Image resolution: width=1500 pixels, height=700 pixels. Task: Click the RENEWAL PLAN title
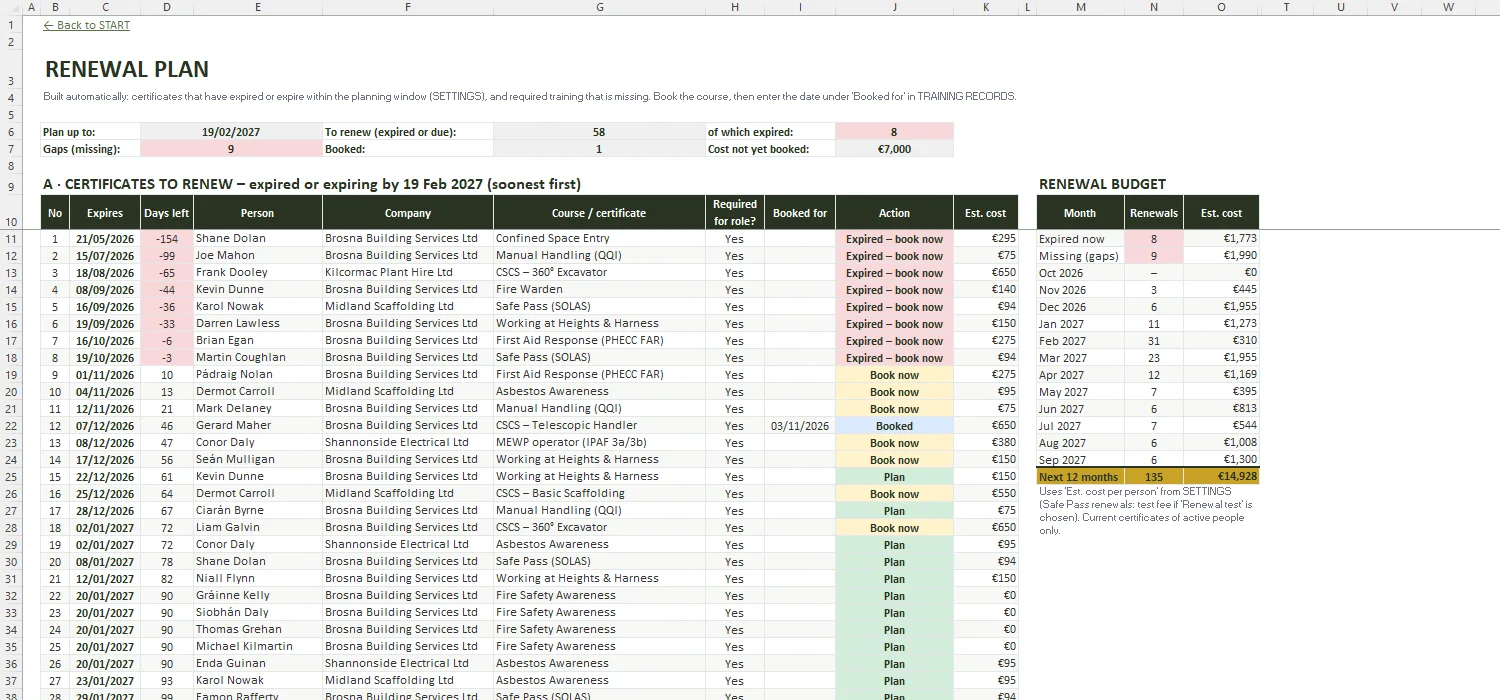(127, 70)
